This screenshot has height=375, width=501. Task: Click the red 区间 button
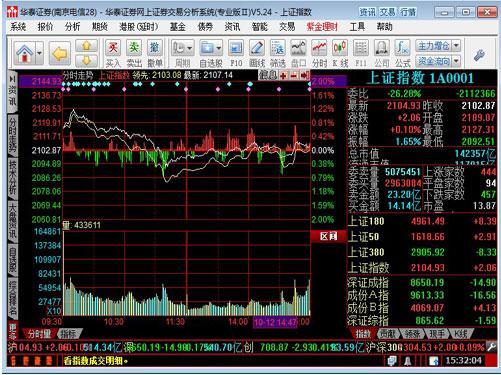[x=328, y=236]
